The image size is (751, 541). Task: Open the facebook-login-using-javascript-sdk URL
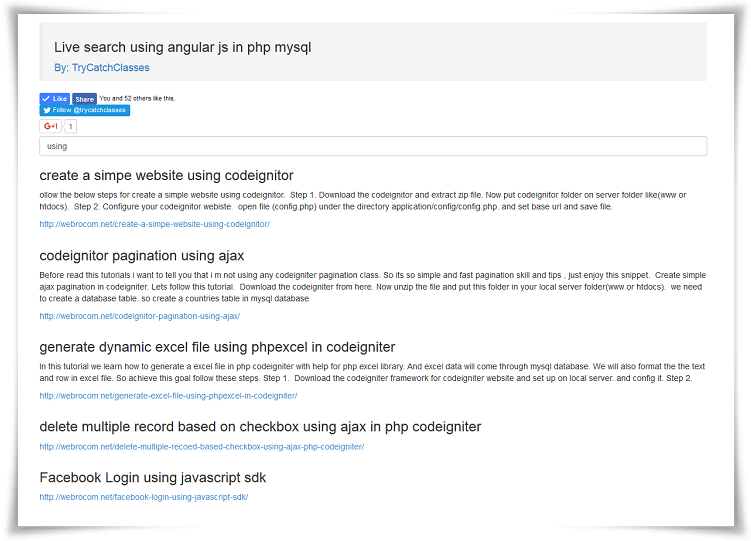(x=143, y=497)
